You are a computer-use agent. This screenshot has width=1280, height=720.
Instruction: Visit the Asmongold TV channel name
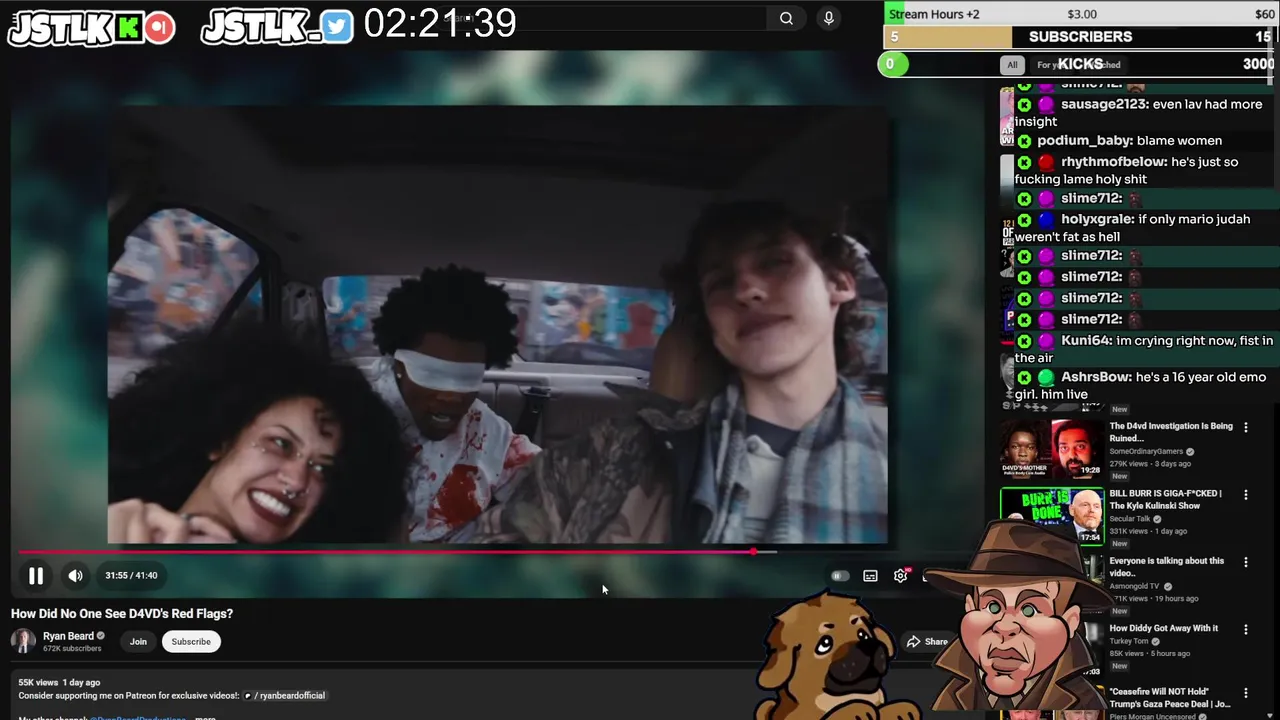[1134, 586]
